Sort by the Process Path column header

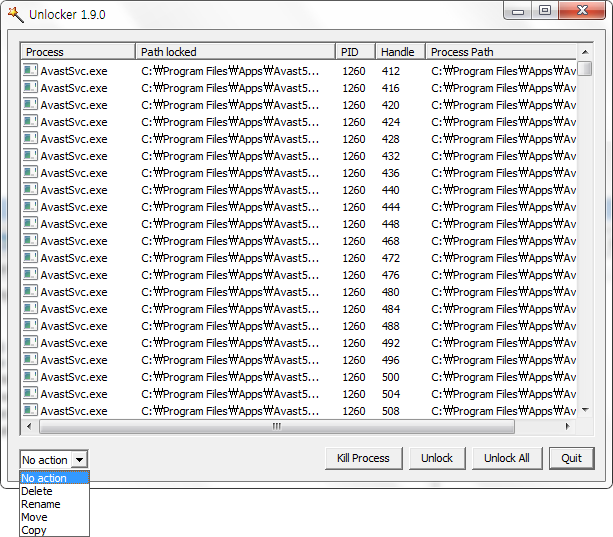501,52
